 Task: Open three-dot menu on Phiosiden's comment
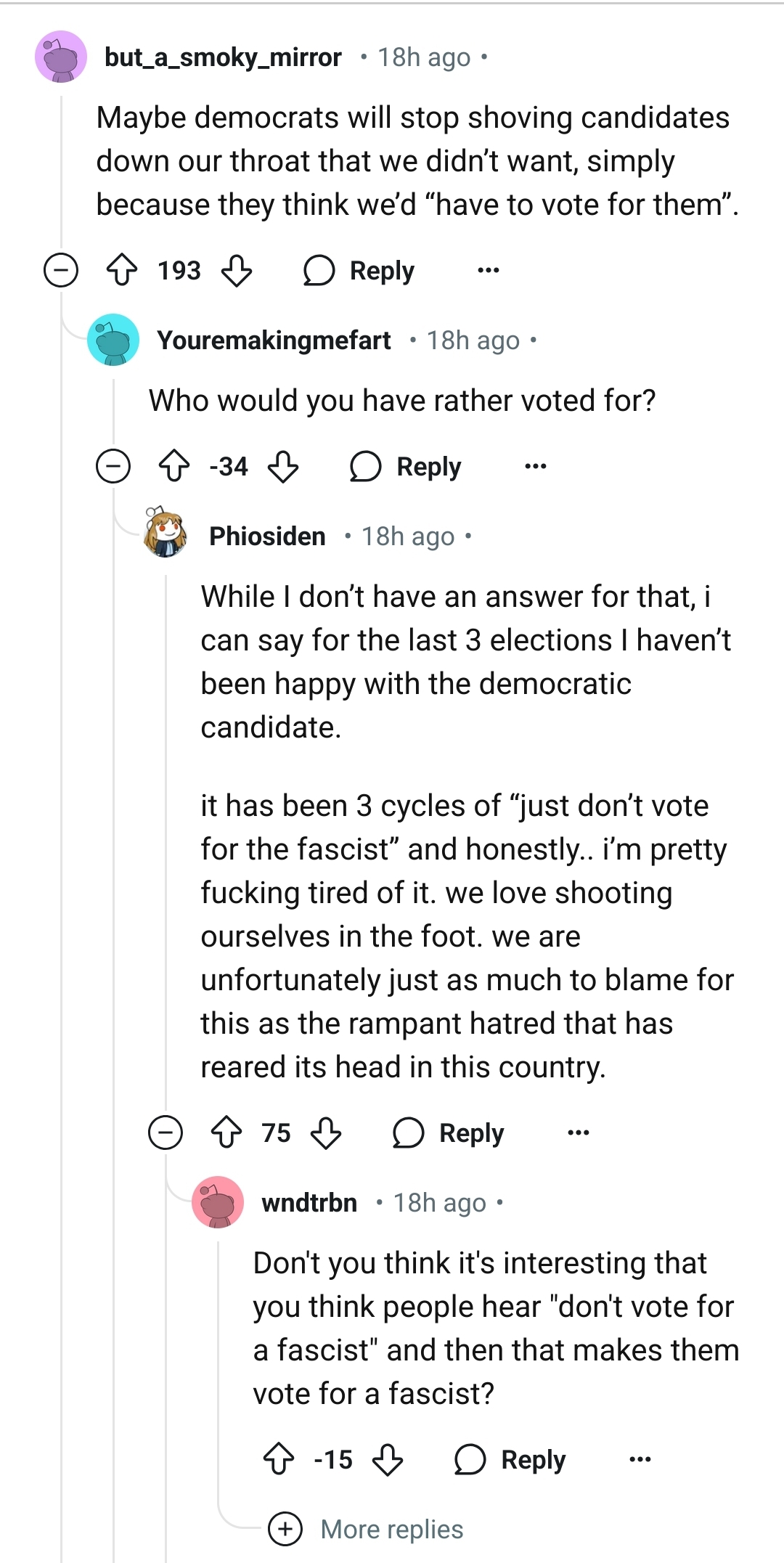[579, 1133]
